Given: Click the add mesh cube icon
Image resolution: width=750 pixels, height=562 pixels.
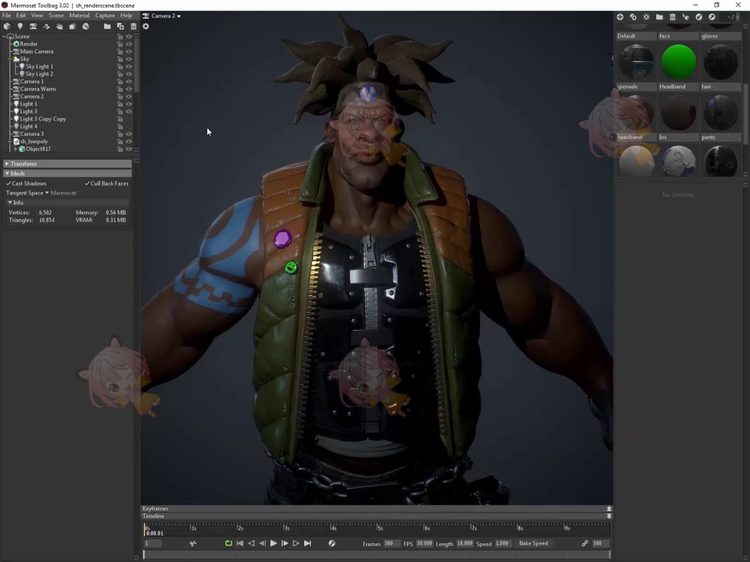Looking at the screenshot, I should (7, 26).
